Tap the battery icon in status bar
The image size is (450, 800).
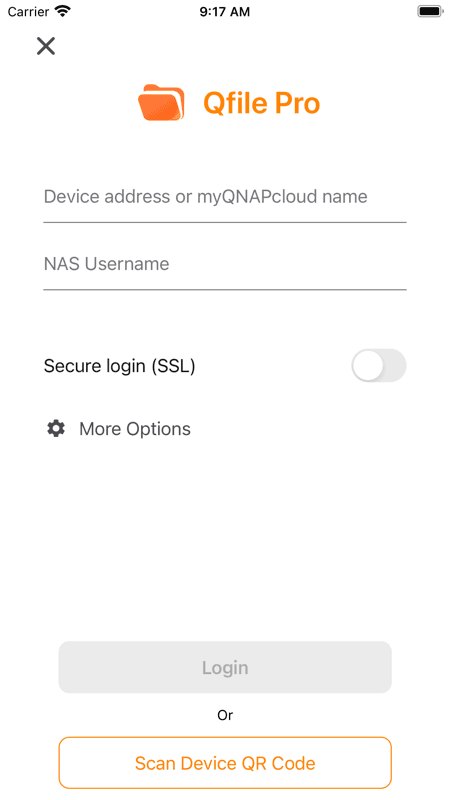pos(430,11)
